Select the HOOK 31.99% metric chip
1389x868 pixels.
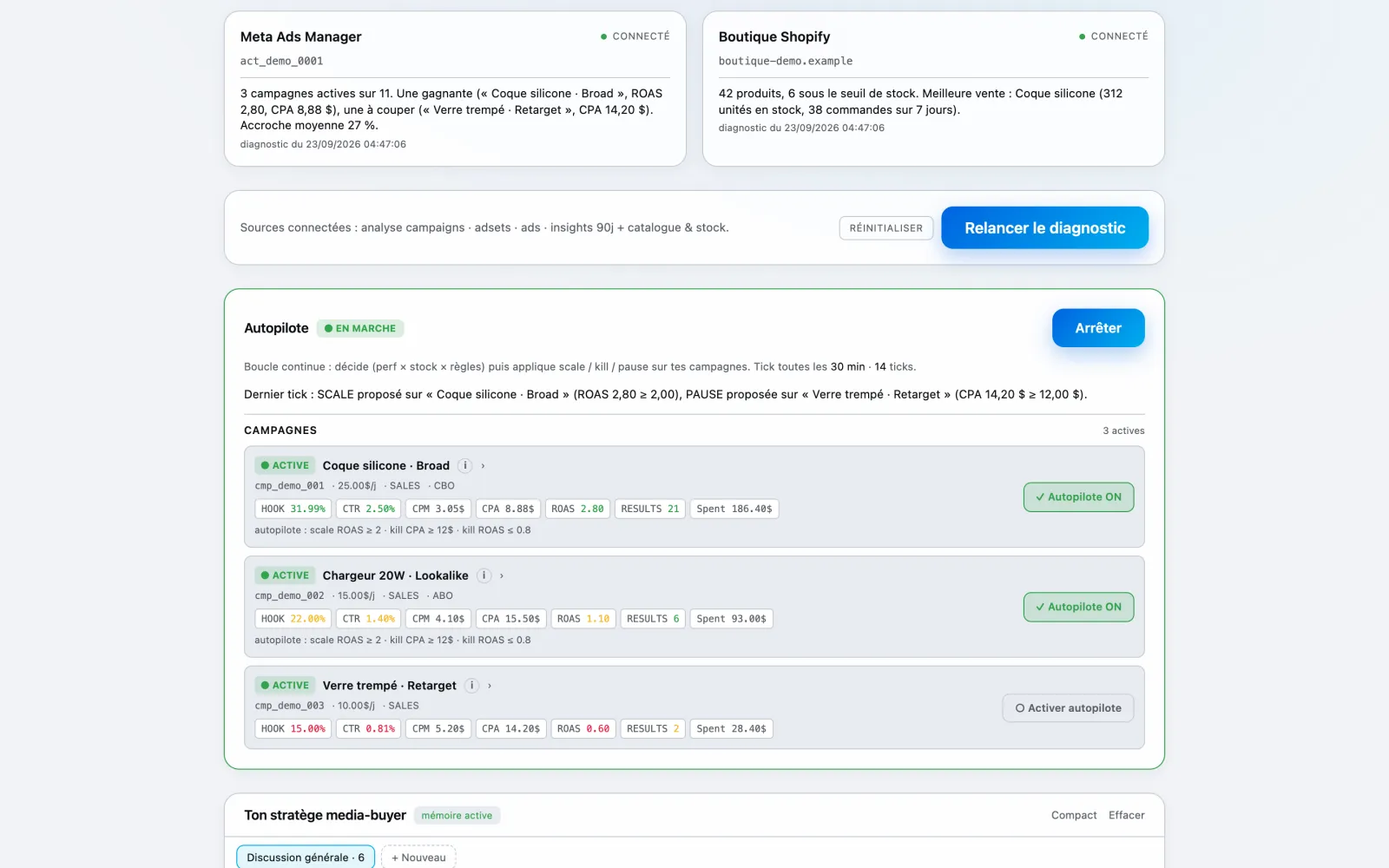click(x=293, y=509)
